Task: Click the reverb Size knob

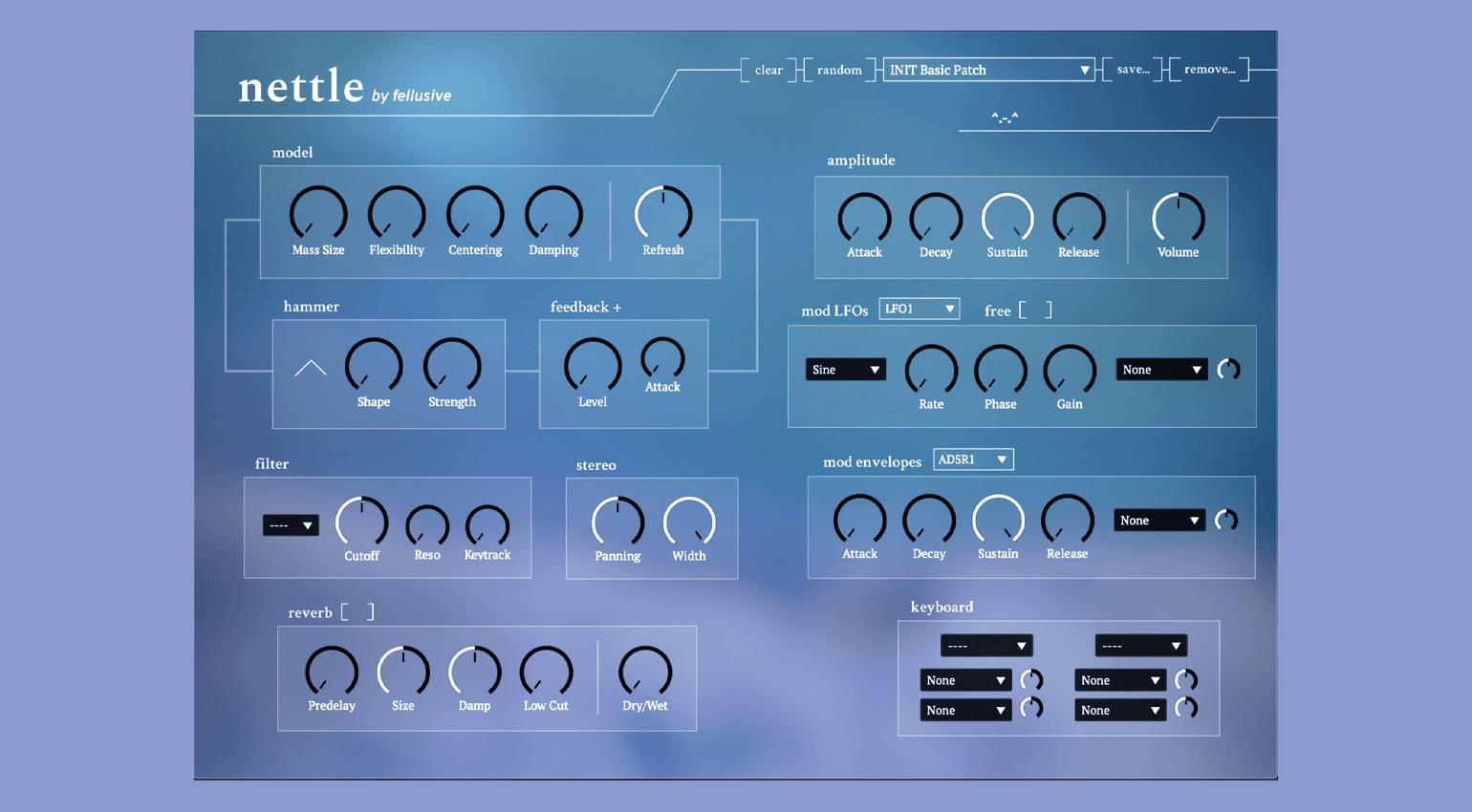Action: (x=403, y=673)
